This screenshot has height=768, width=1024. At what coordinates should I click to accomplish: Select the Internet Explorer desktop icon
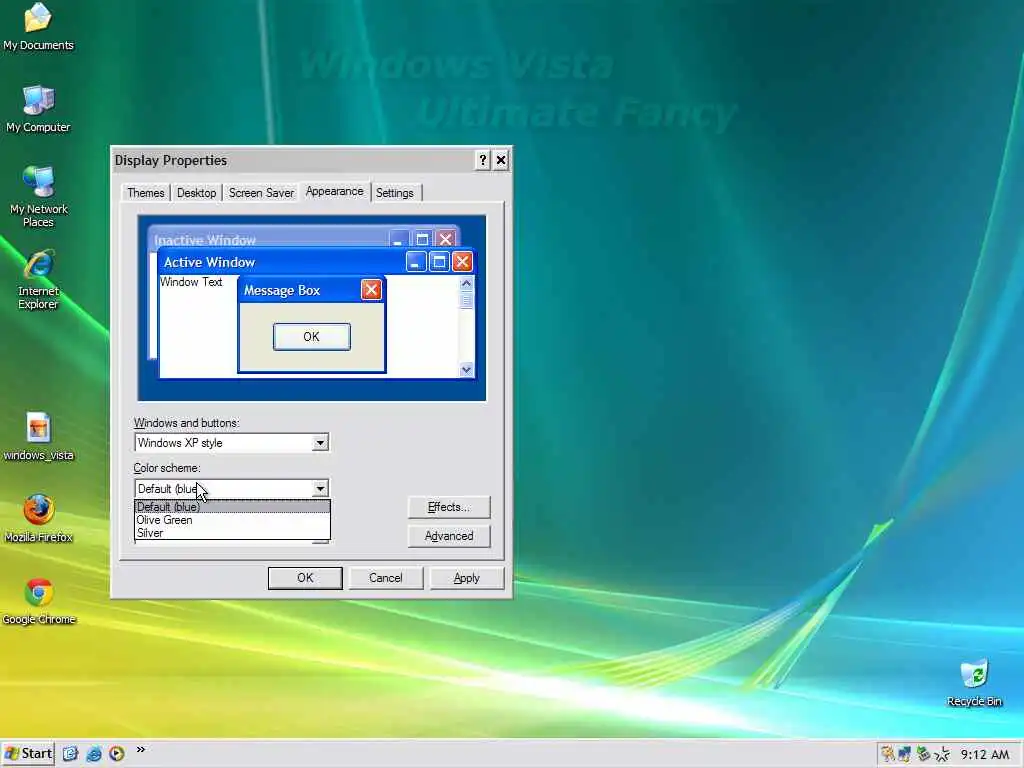38,279
